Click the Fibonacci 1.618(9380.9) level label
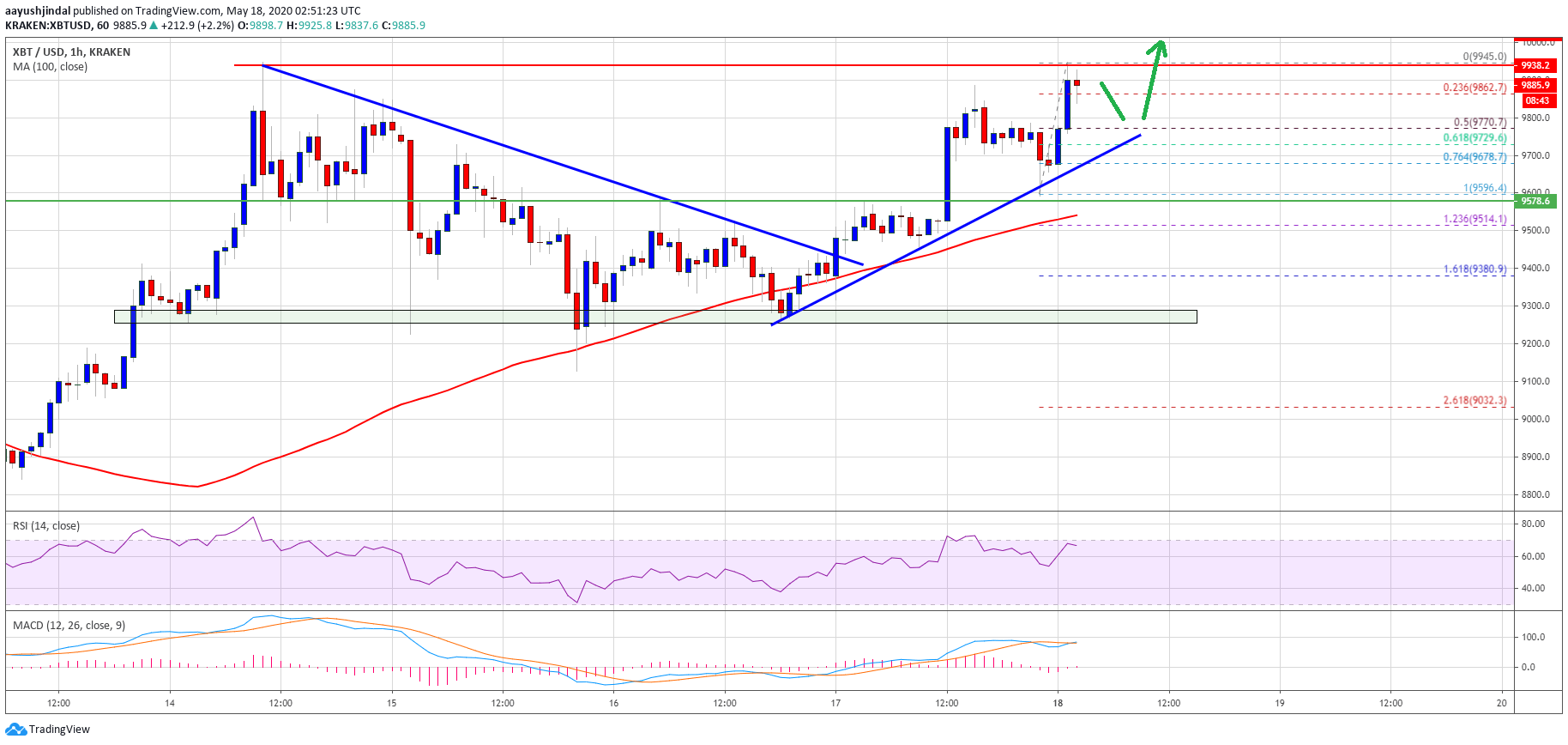 coord(1475,269)
